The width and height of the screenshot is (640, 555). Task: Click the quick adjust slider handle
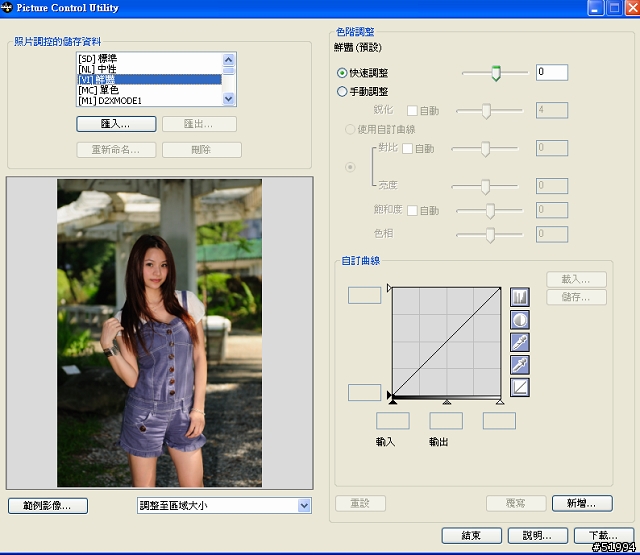coord(496,73)
